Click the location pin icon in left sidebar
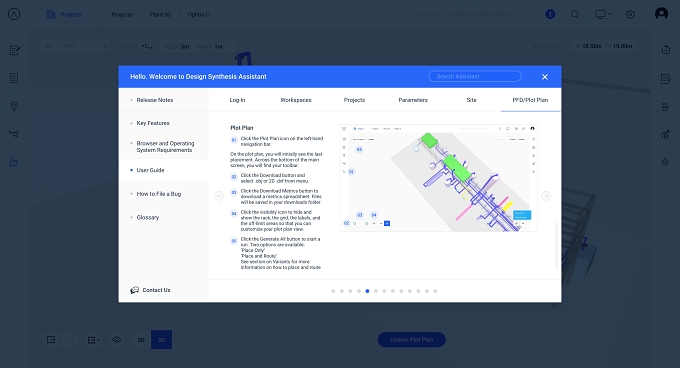The image size is (680, 368). coord(14,106)
